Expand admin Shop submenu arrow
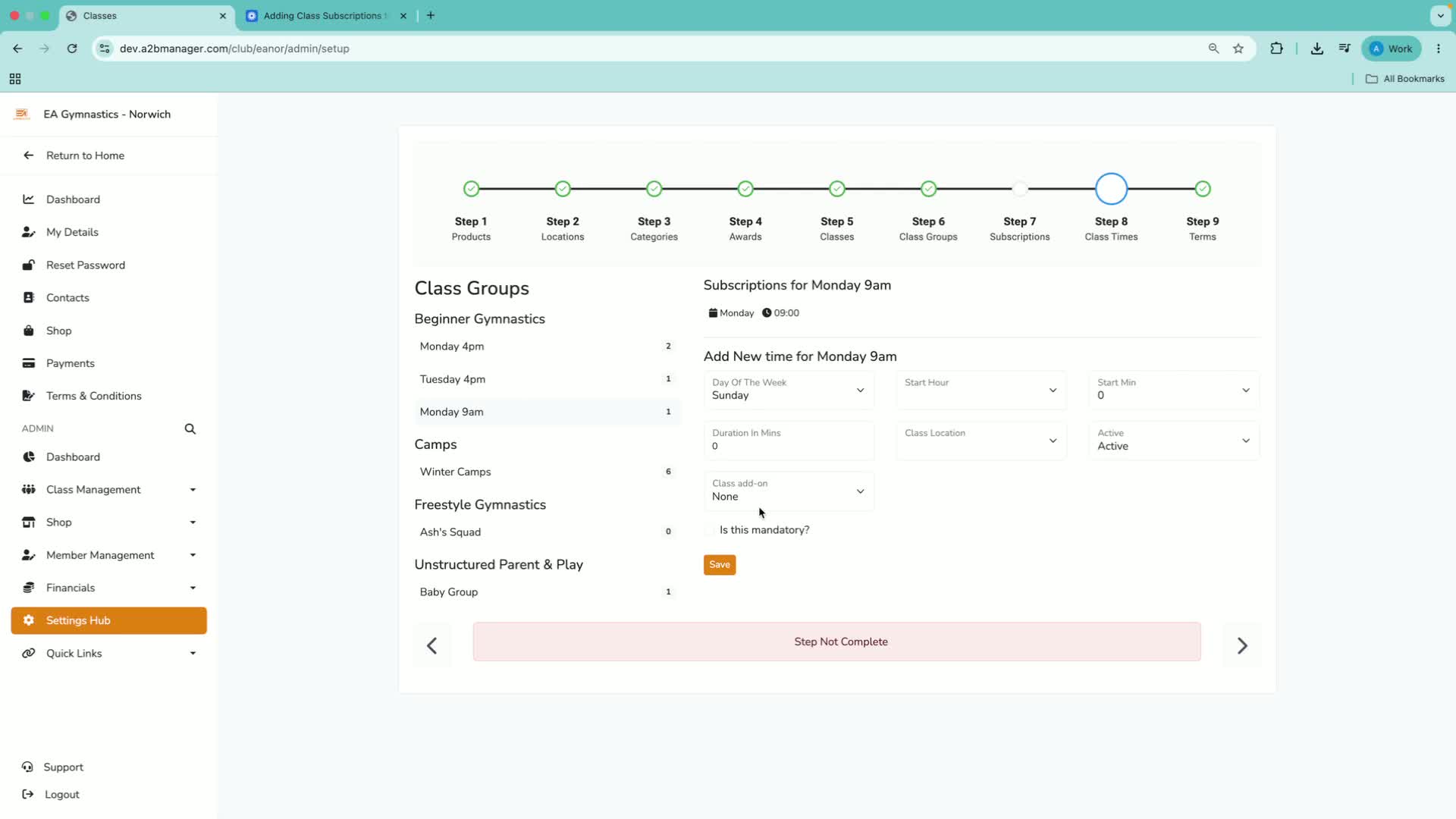The image size is (1456, 819). click(x=193, y=522)
